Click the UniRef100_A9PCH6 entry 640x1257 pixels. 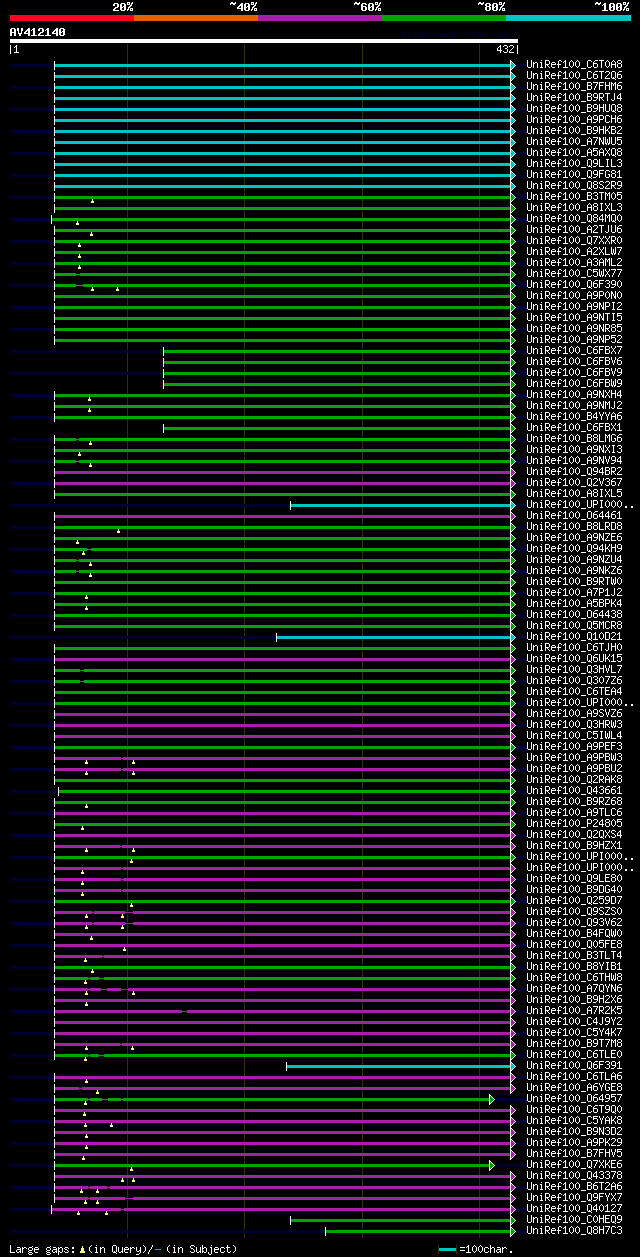574,119
